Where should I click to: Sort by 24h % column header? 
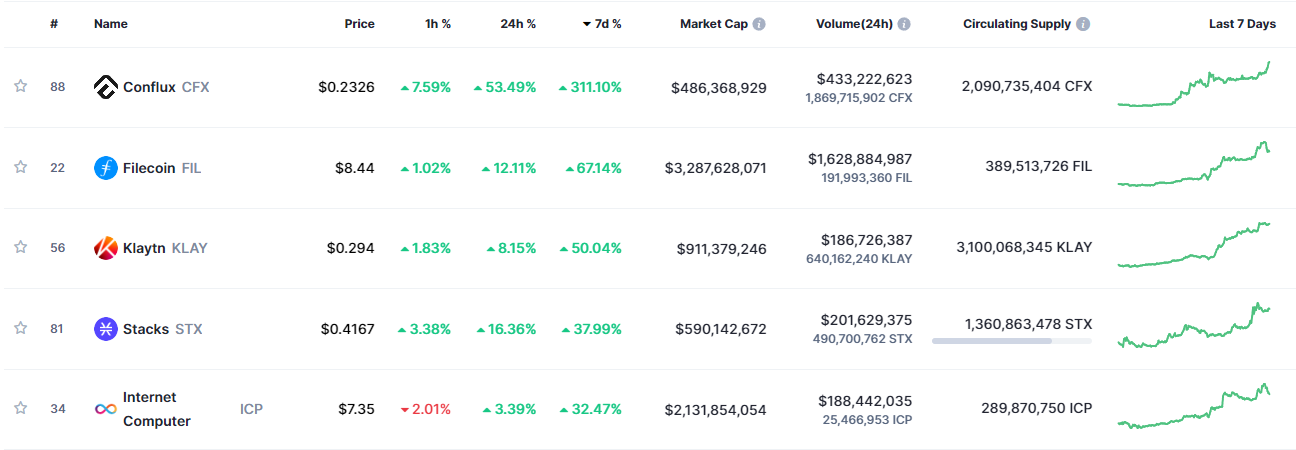click(x=518, y=24)
